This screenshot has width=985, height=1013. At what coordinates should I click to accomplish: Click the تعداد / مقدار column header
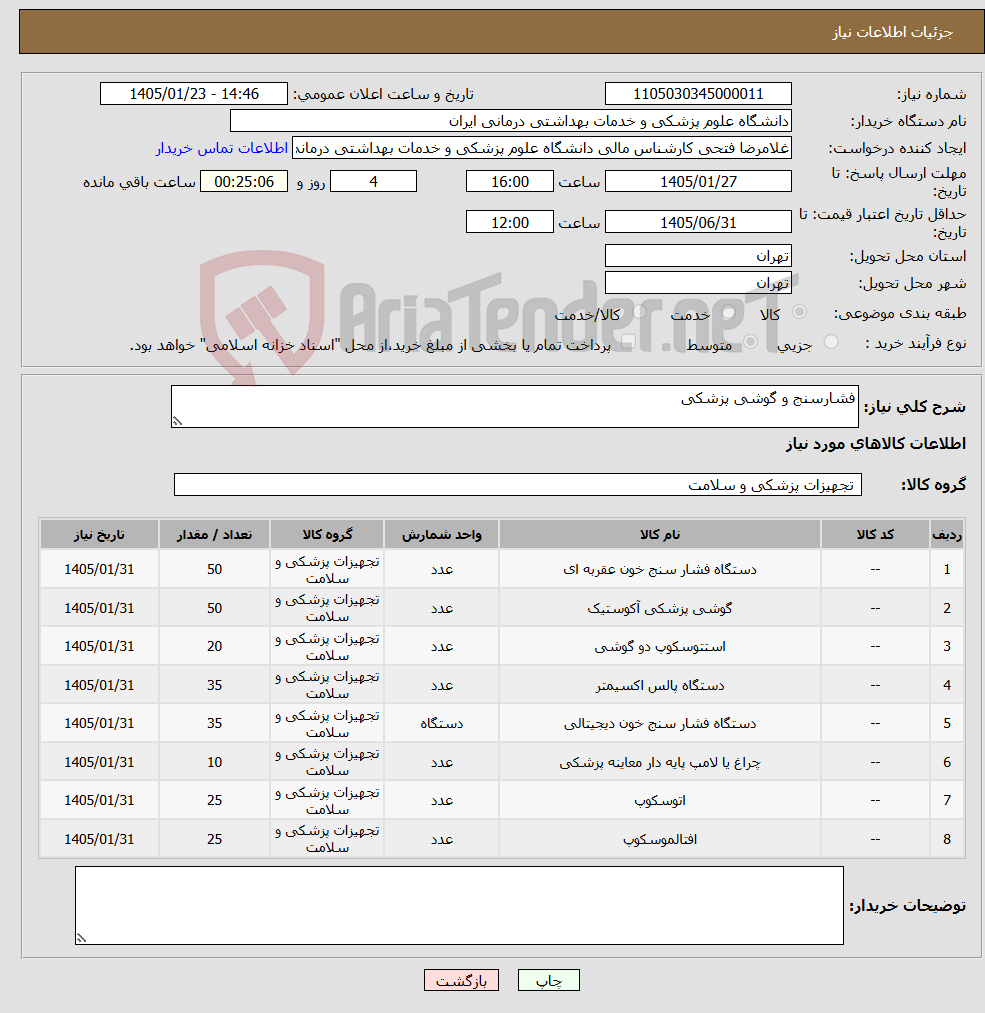[214, 534]
